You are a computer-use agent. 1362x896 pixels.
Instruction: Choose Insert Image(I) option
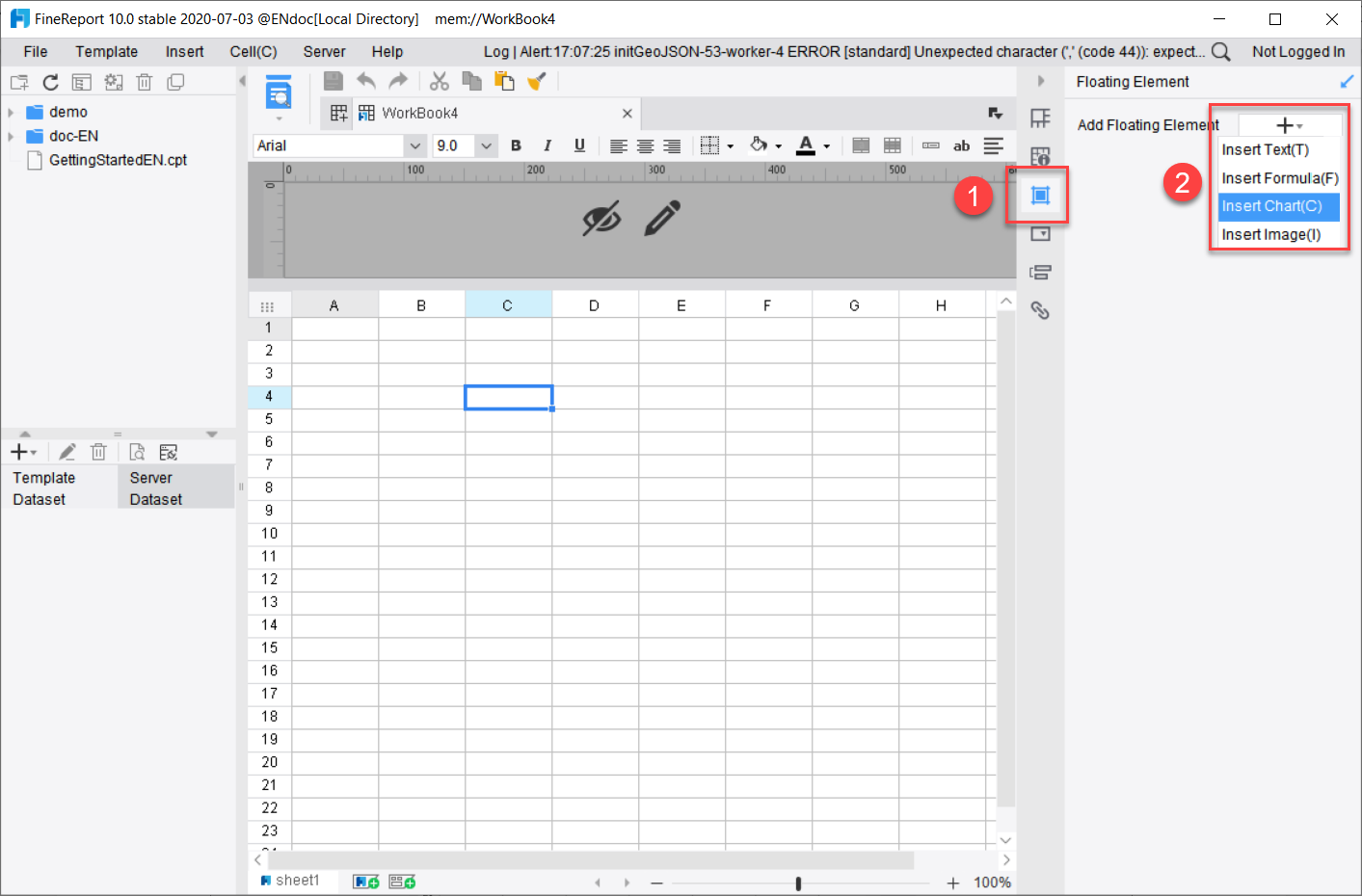(x=1279, y=235)
